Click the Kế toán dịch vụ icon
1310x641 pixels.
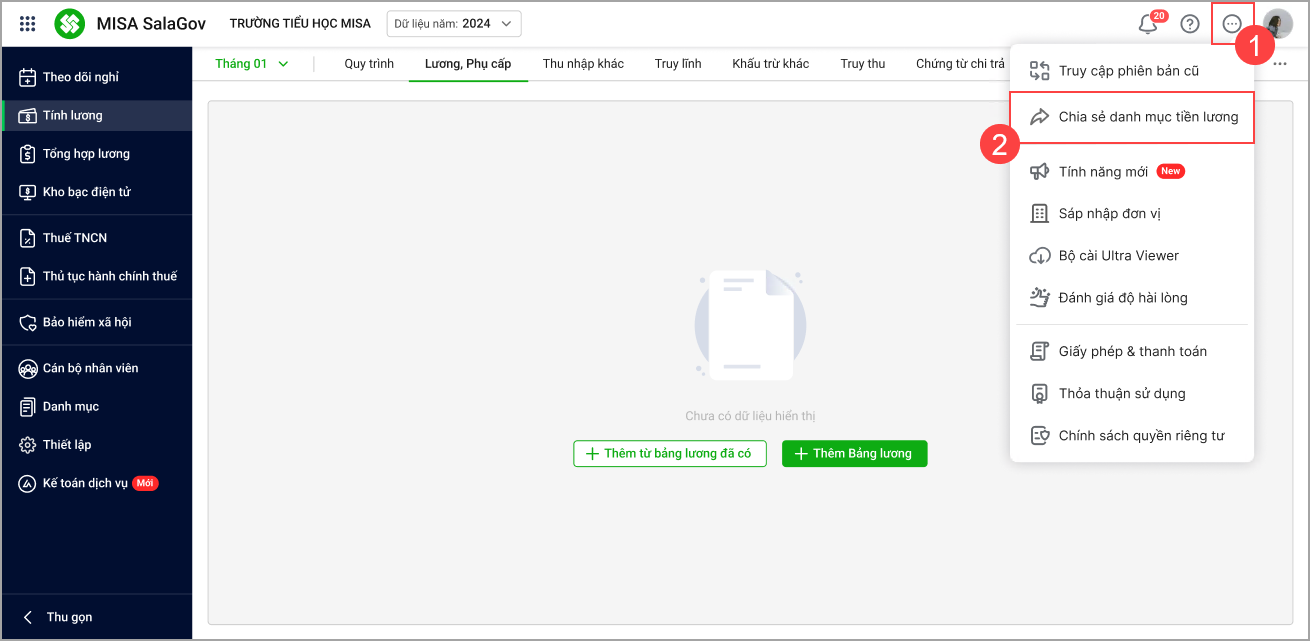28,483
